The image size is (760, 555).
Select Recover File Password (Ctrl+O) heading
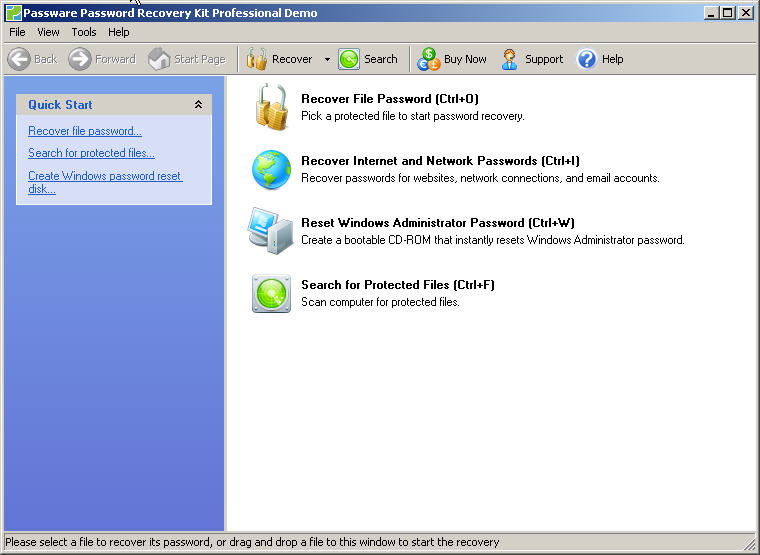pyautogui.click(x=390, y=99)
